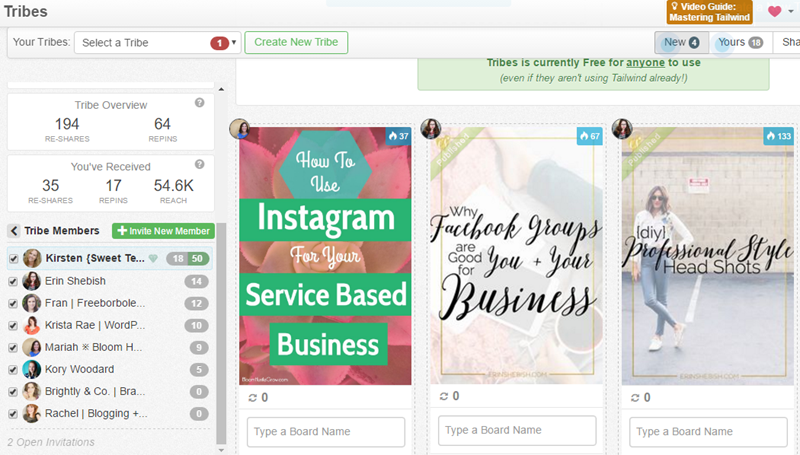This screenshot has width=800, height=455.
Task: Click Brightly & Co.'s avatar in member list
Action: click(x=32, y=392)
